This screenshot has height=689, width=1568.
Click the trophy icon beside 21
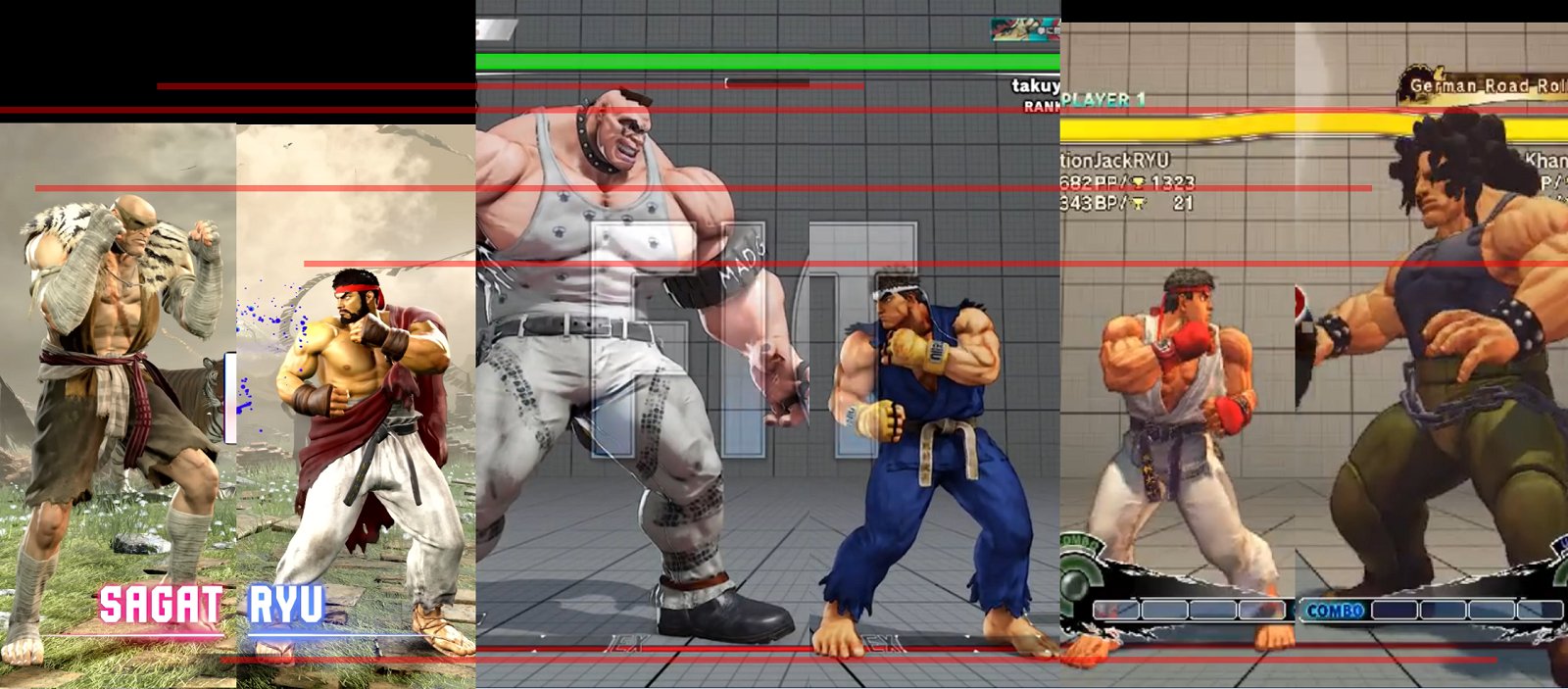pyautogui.click(x=1138, y=204)
